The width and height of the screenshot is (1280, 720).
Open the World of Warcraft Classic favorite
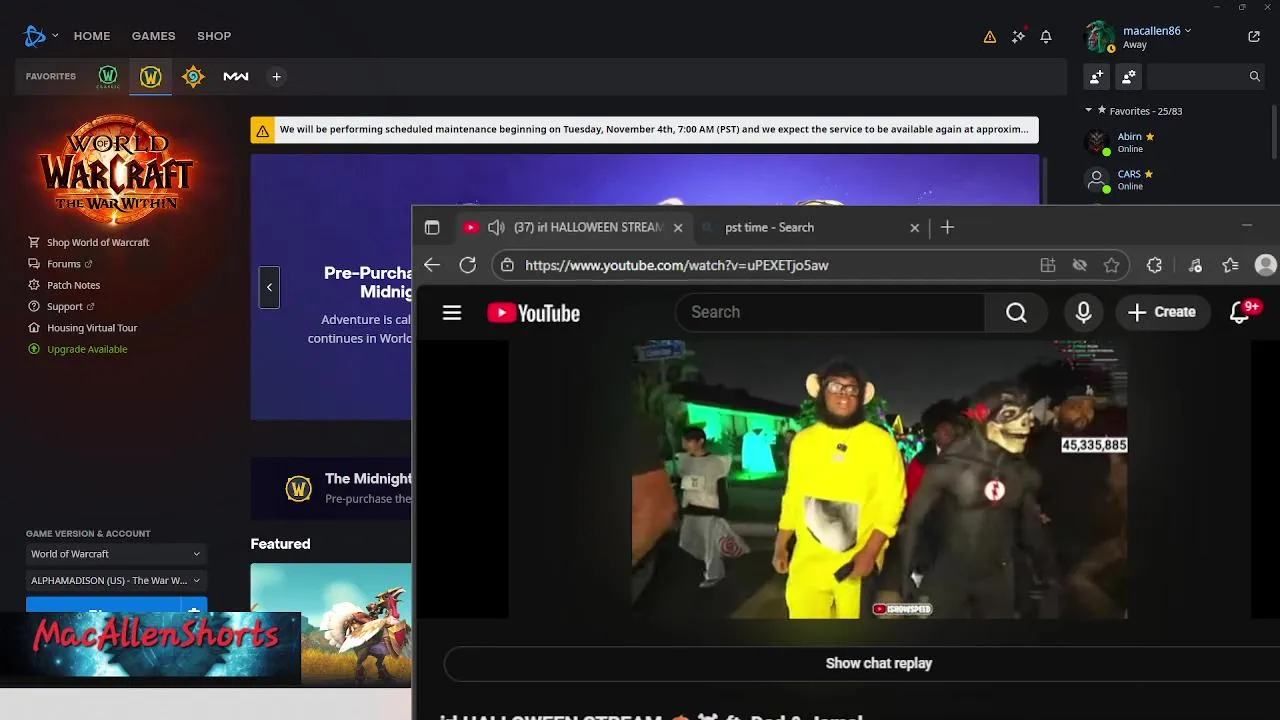(x=108, y=77)
